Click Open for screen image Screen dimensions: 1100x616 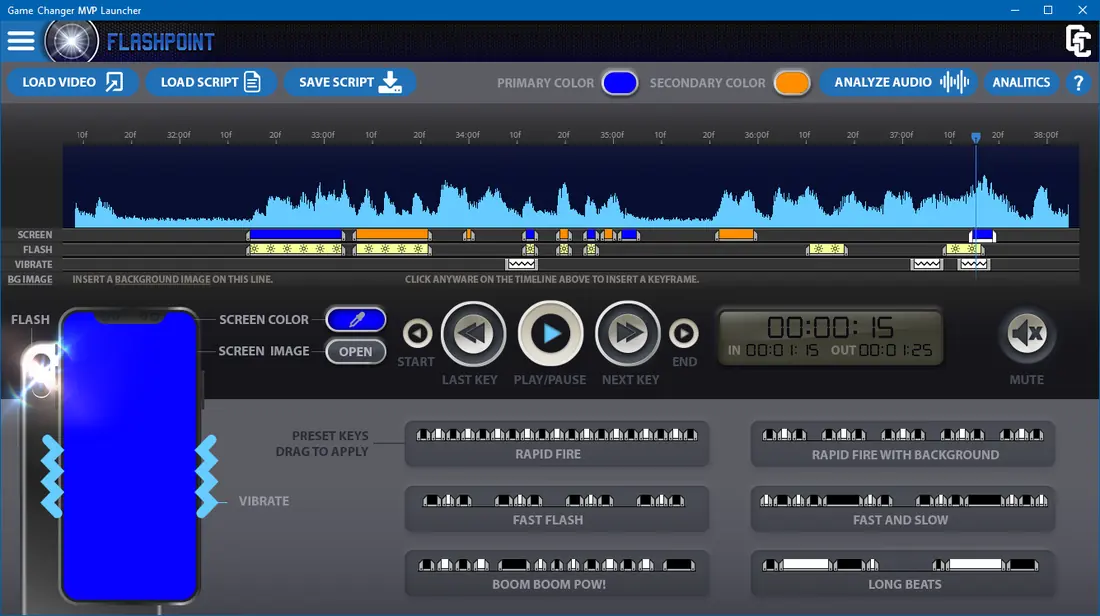pyautogui.click(x=356, y=351)
